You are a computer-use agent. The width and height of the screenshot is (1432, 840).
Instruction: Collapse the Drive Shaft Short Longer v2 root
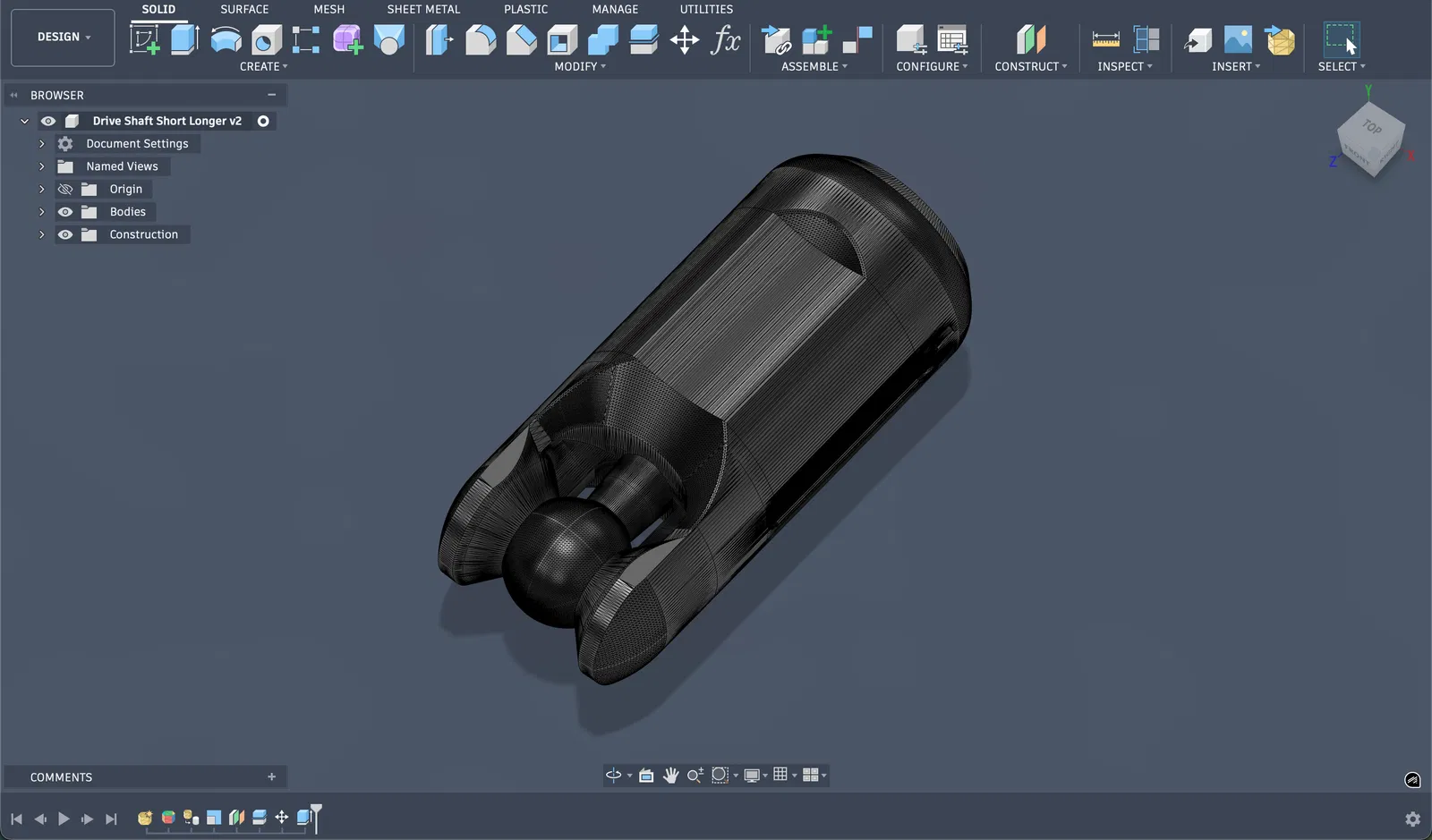pos(24,121)
